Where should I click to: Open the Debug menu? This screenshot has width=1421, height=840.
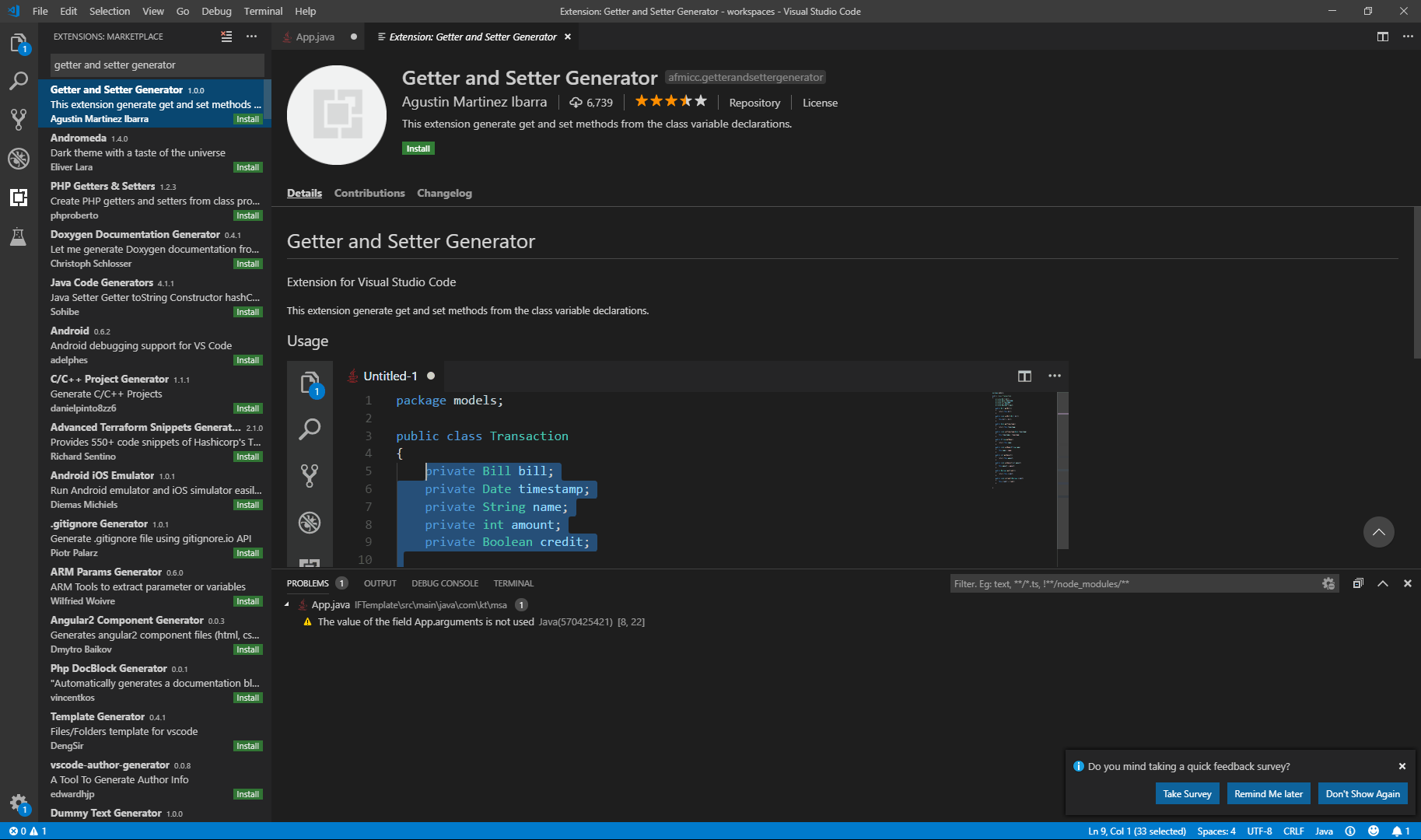[x=216, y=11]
